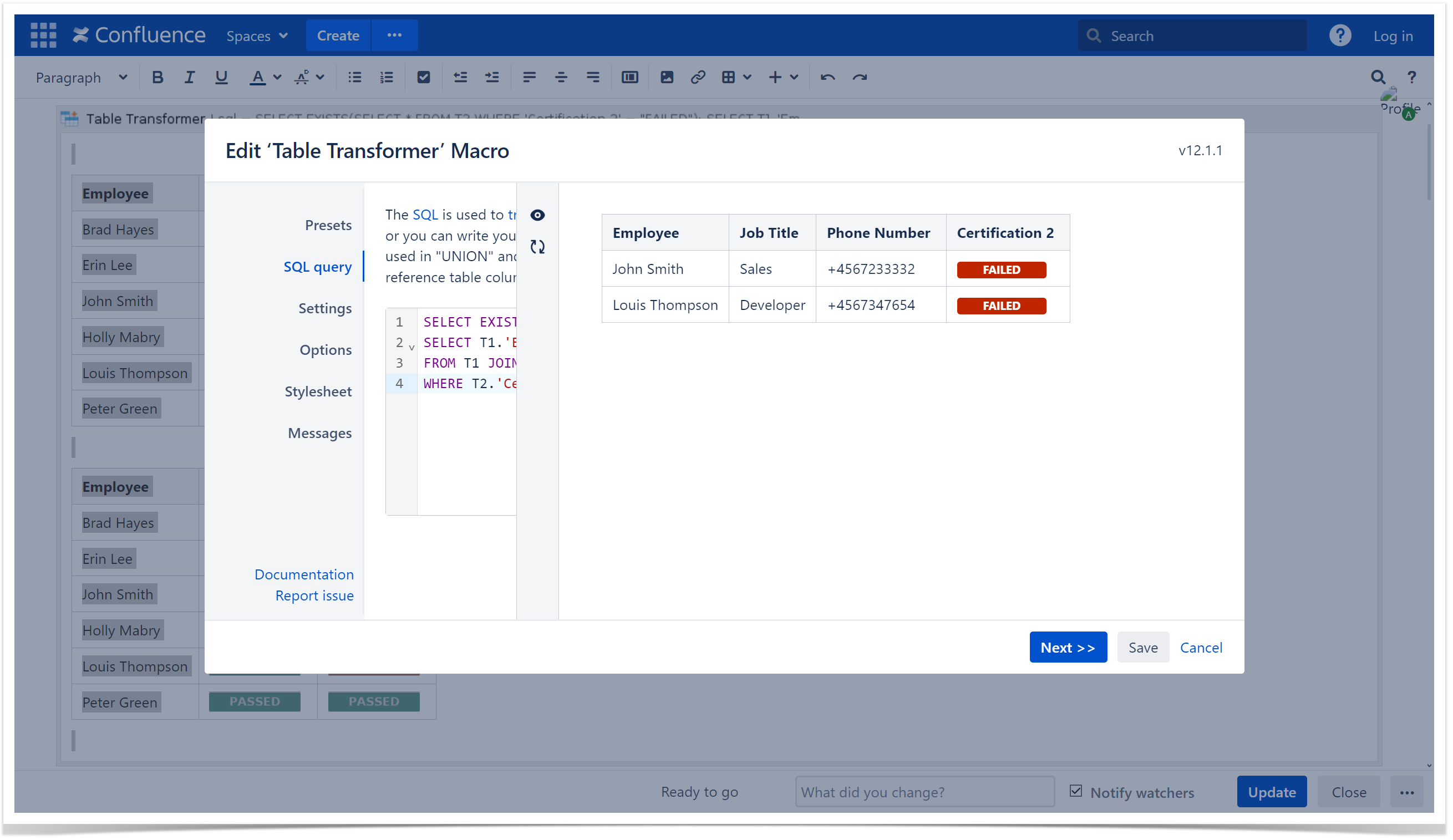Click the insert link icon
The width and height of the screenshot is (1453, 840).
click(x=698, y=77)
